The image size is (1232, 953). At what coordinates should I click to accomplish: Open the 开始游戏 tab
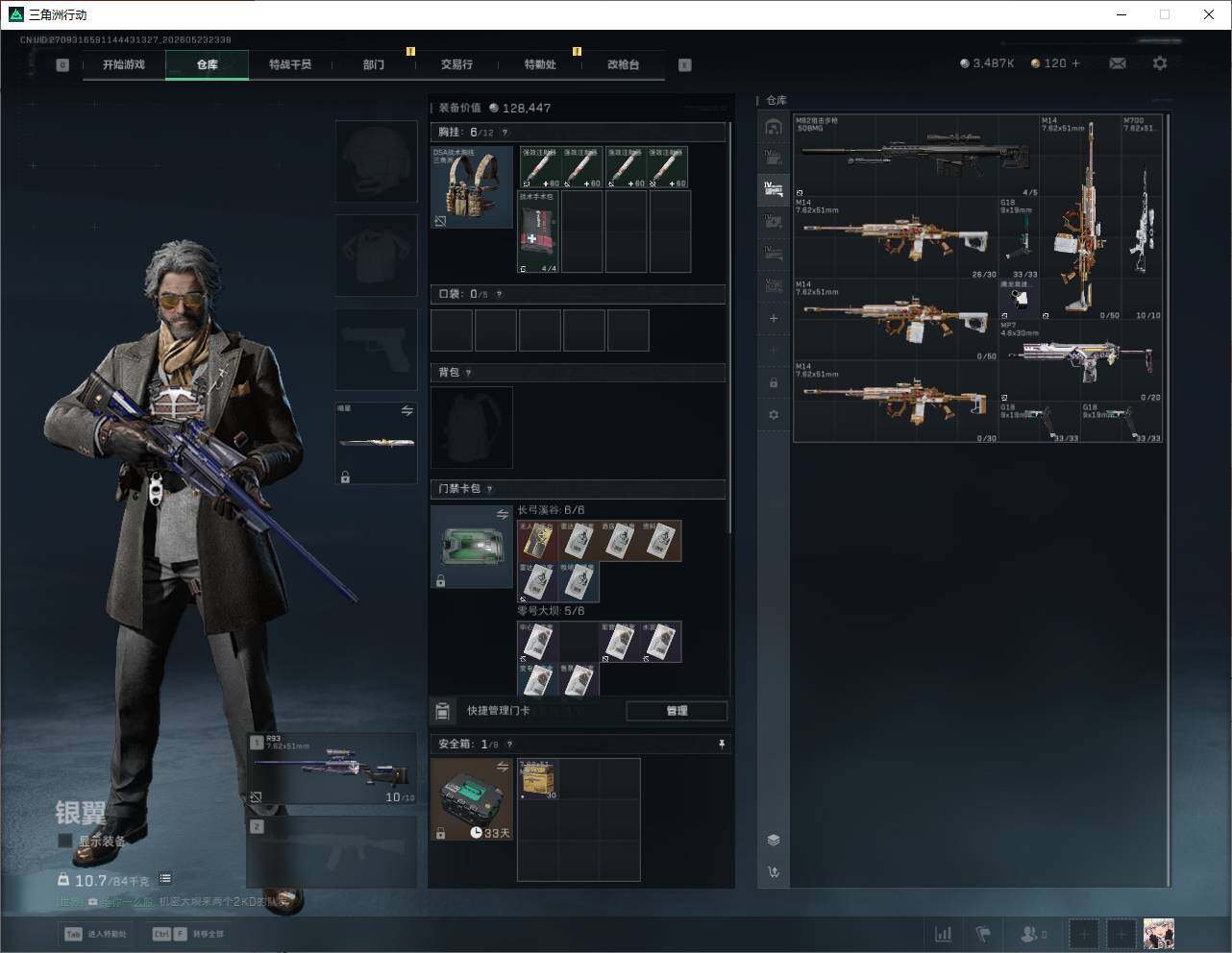124,64
